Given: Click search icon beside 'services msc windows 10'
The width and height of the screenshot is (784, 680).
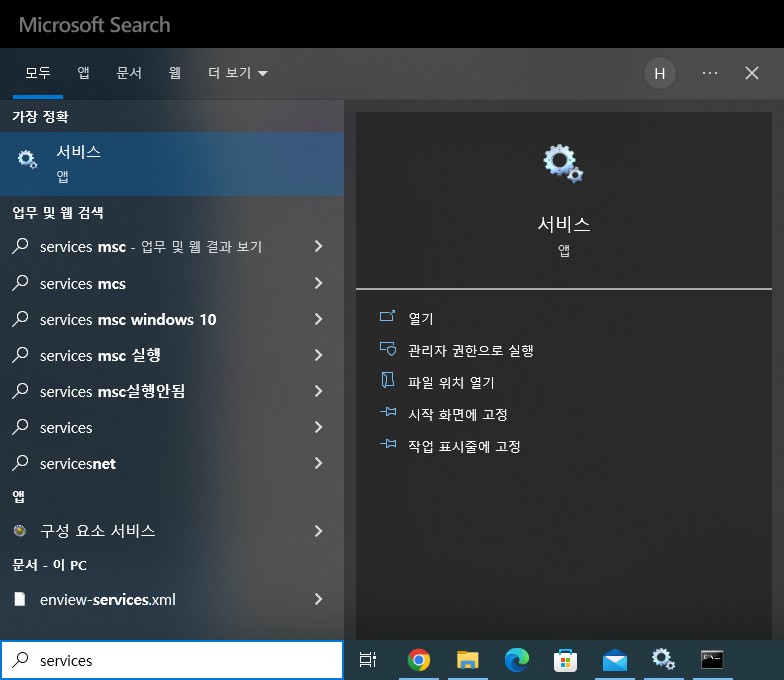Looking at the screenshot, I should click(x=20, y=319).
